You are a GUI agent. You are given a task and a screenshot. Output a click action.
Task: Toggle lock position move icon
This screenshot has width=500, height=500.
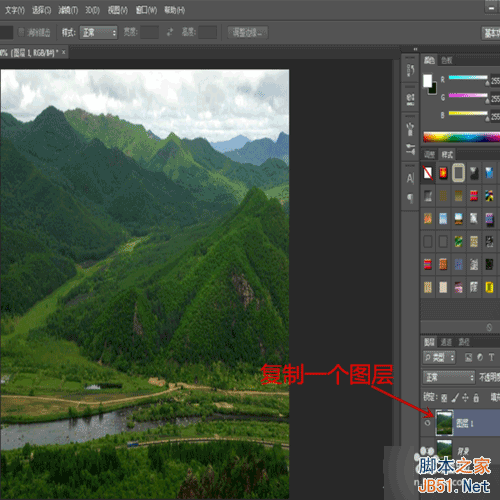465,398
